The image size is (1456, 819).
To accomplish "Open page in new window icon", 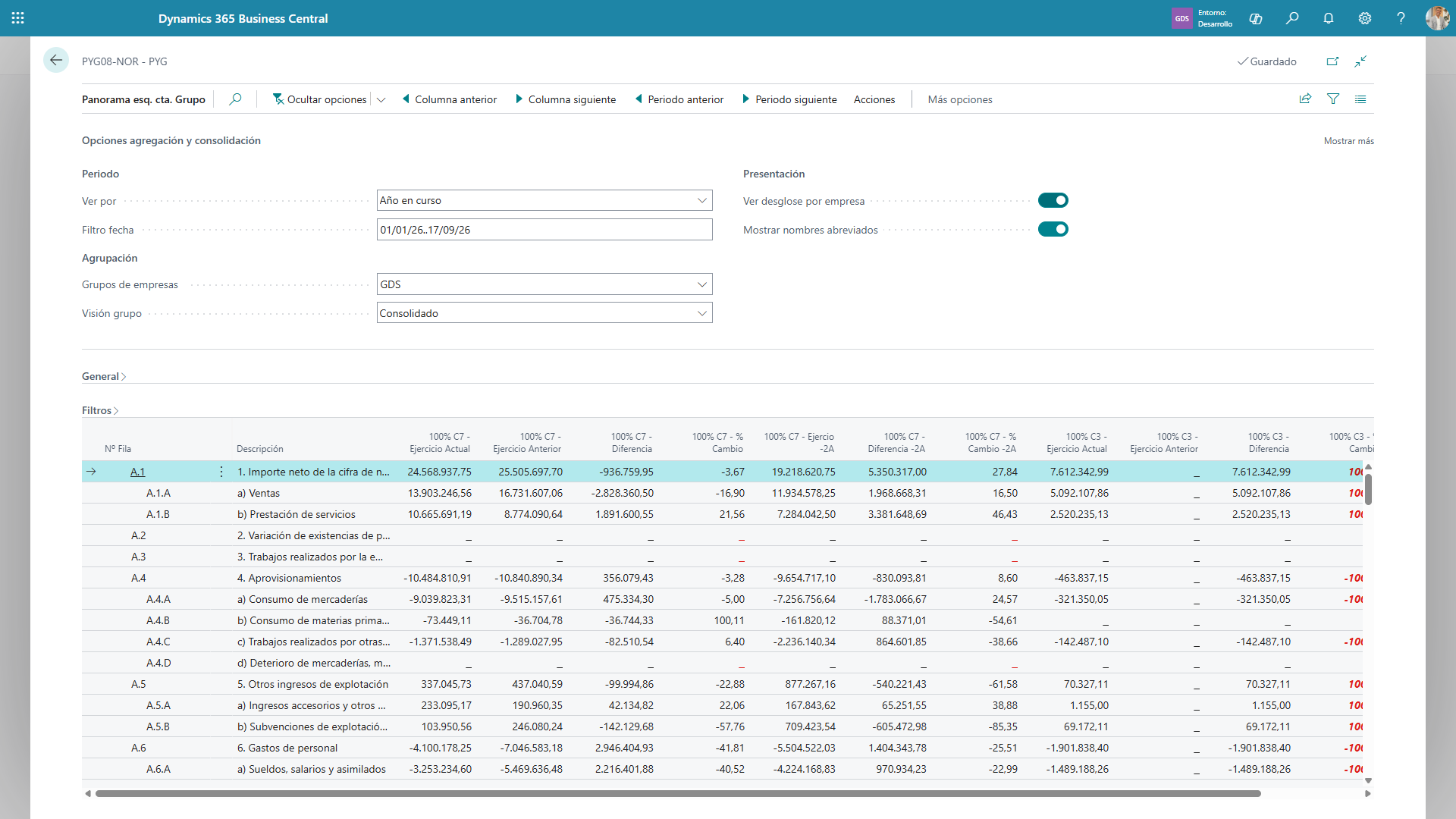I will [1332, 61].
